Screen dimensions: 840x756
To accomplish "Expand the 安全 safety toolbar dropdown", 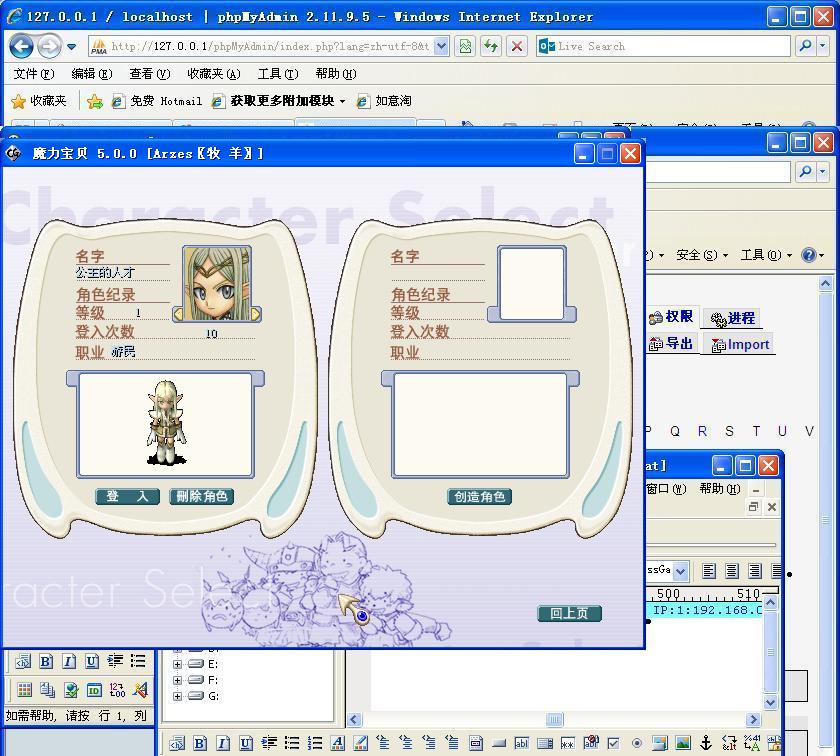I will click(701, 255).
